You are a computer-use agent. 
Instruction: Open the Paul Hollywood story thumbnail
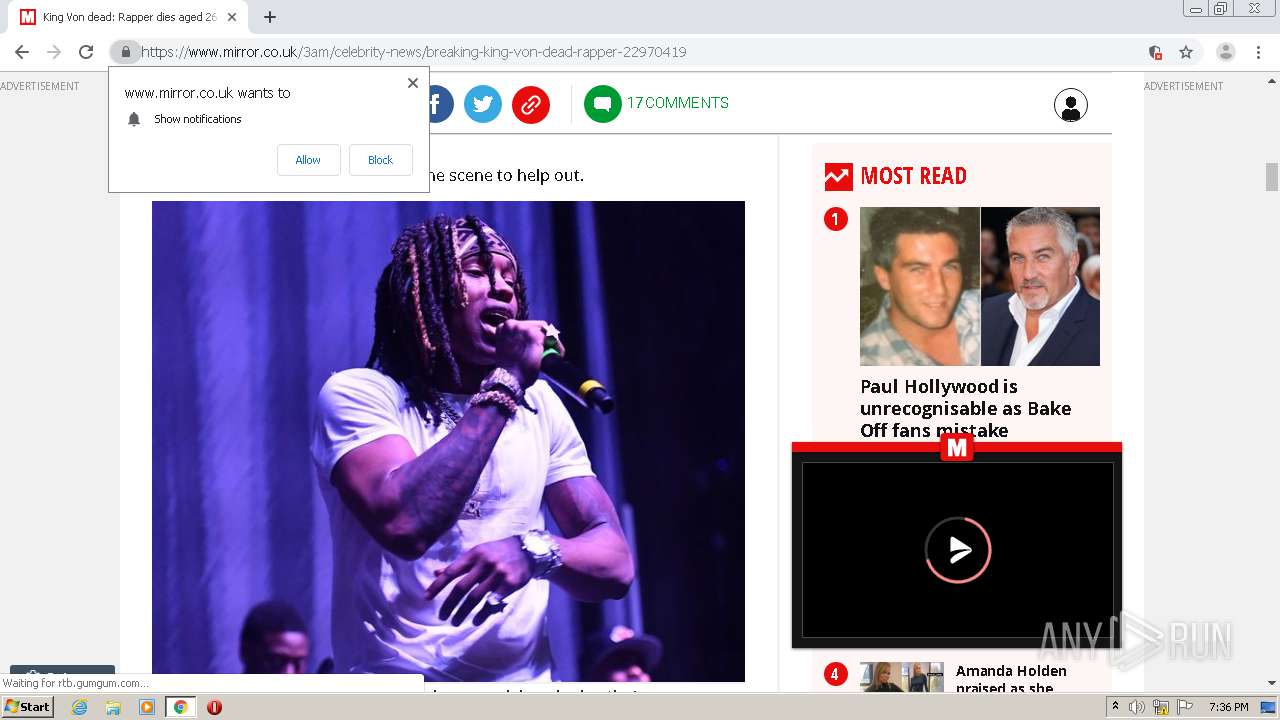pos(980,286)
